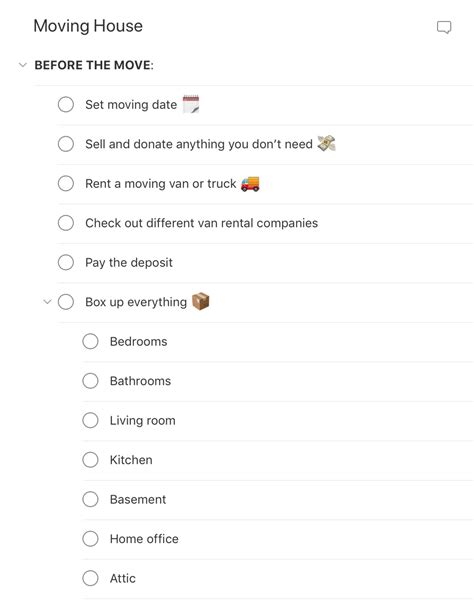Viewport: 474px width, 608px height.
Task: Collapse the BEFORE THE MOVE section
Action: click(23, 65)
